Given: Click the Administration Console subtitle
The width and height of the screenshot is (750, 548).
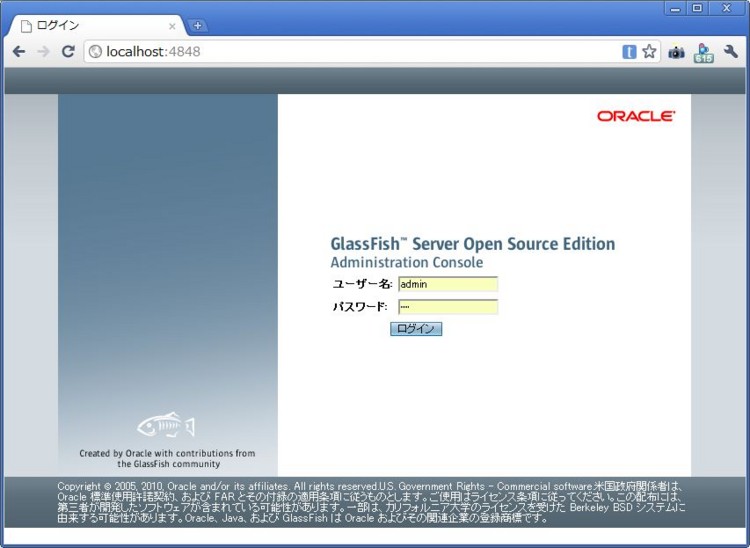Looking at the screenshot, I should click(407, 263).
